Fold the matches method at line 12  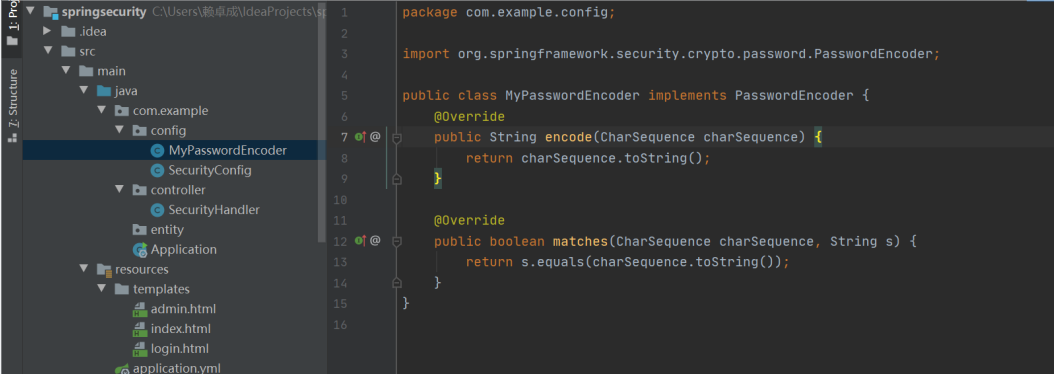tap(397, 241)
